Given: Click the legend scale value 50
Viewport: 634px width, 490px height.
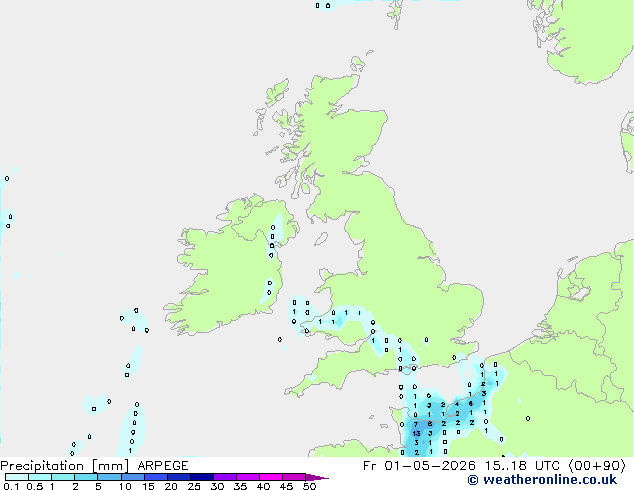Looking at the screenshot, I should pyautogui.click(x=310, y=486).
